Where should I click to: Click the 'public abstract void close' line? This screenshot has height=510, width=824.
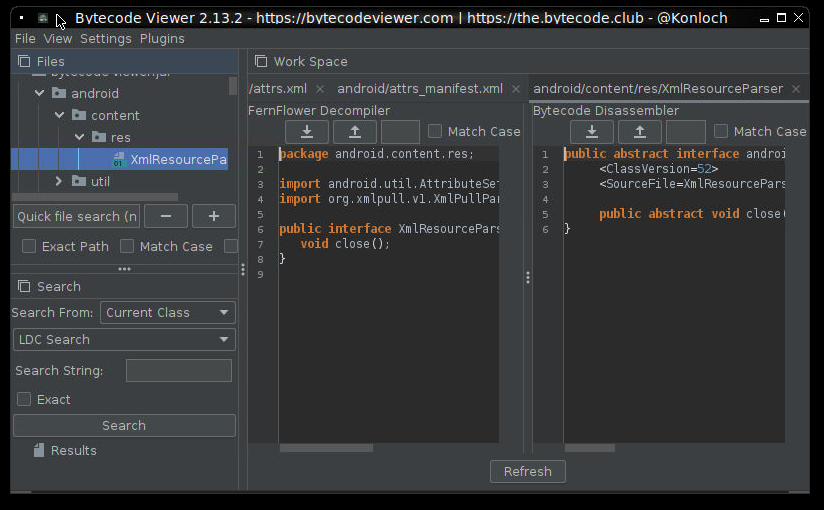click(692, 213)
